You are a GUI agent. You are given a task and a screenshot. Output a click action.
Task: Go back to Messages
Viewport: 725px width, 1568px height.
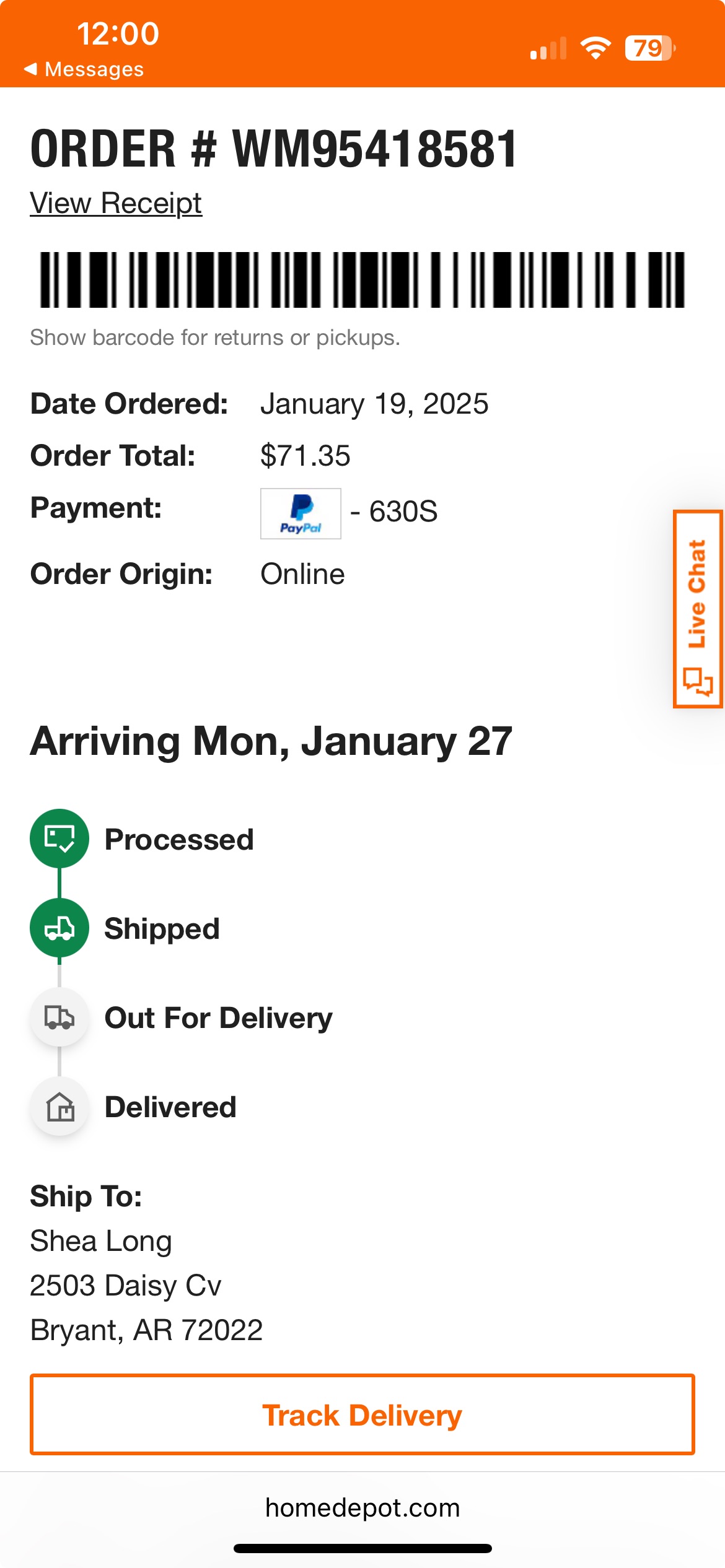point(84,69)
